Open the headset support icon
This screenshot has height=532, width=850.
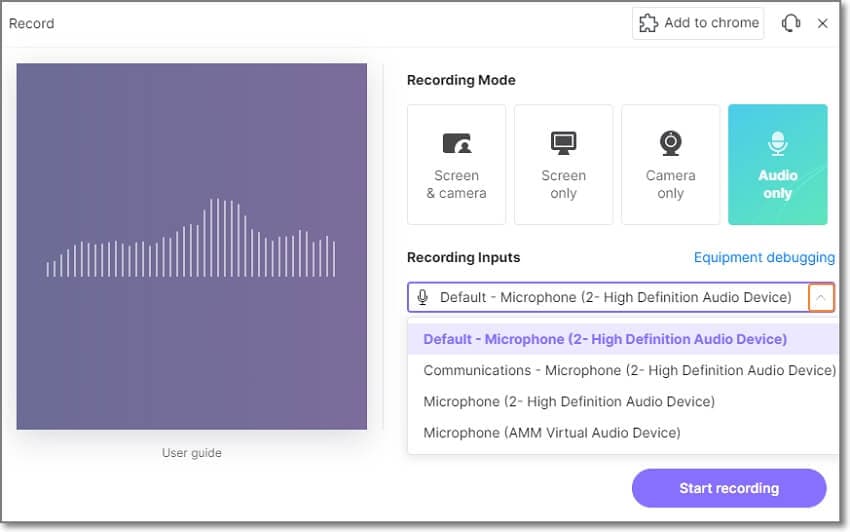pyautogui.click(x=791, y=23)
